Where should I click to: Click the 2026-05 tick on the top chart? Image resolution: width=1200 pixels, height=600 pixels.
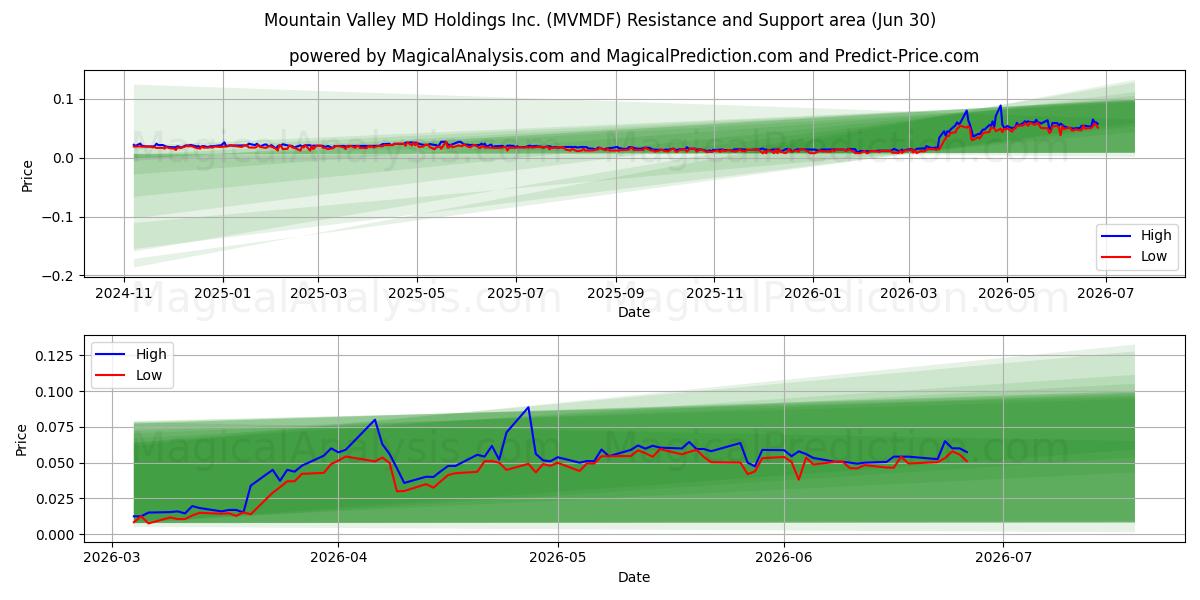[x=1007, y=293]
